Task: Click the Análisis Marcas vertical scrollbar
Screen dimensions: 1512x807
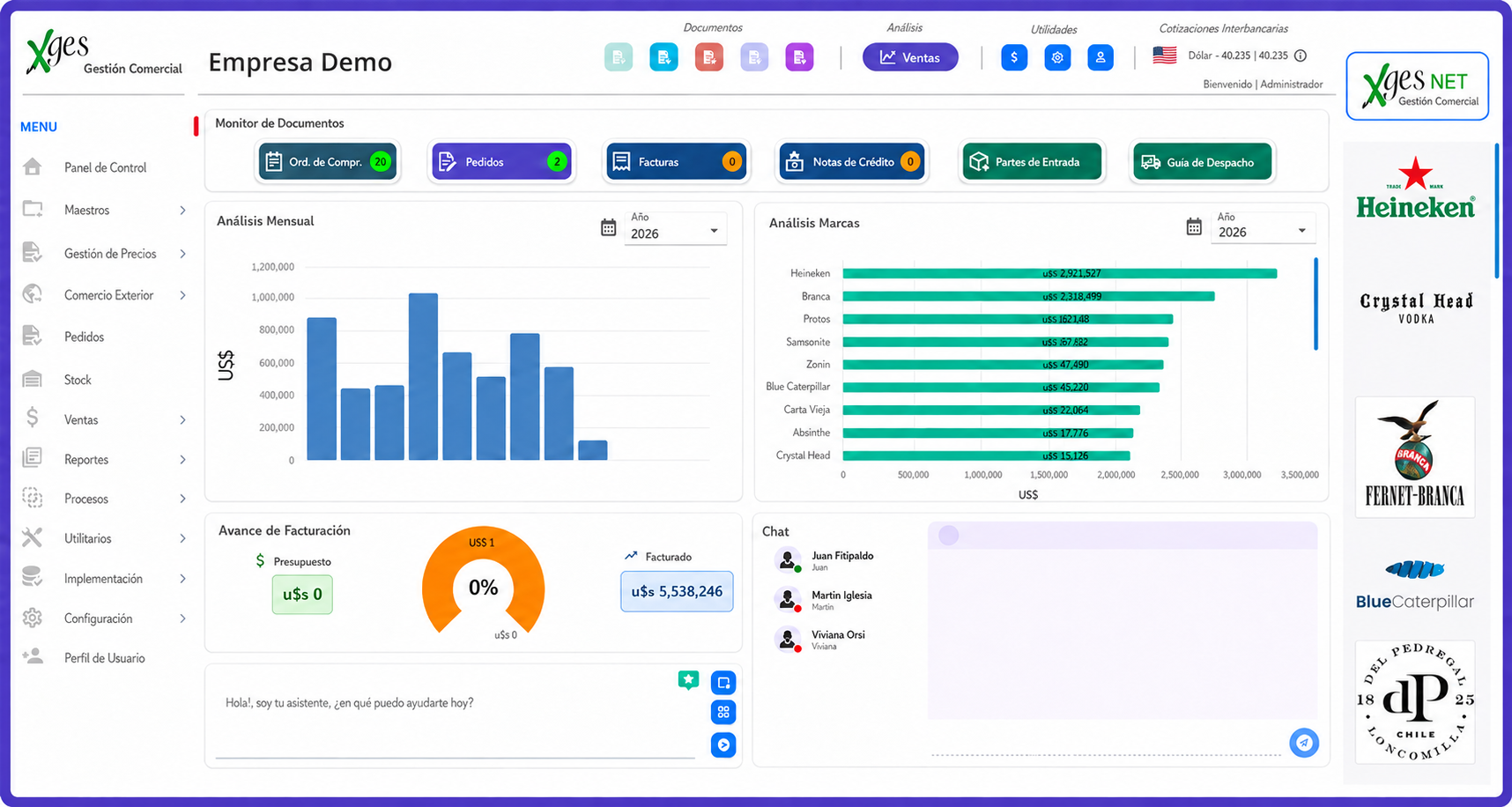Action: [1316, 304]
